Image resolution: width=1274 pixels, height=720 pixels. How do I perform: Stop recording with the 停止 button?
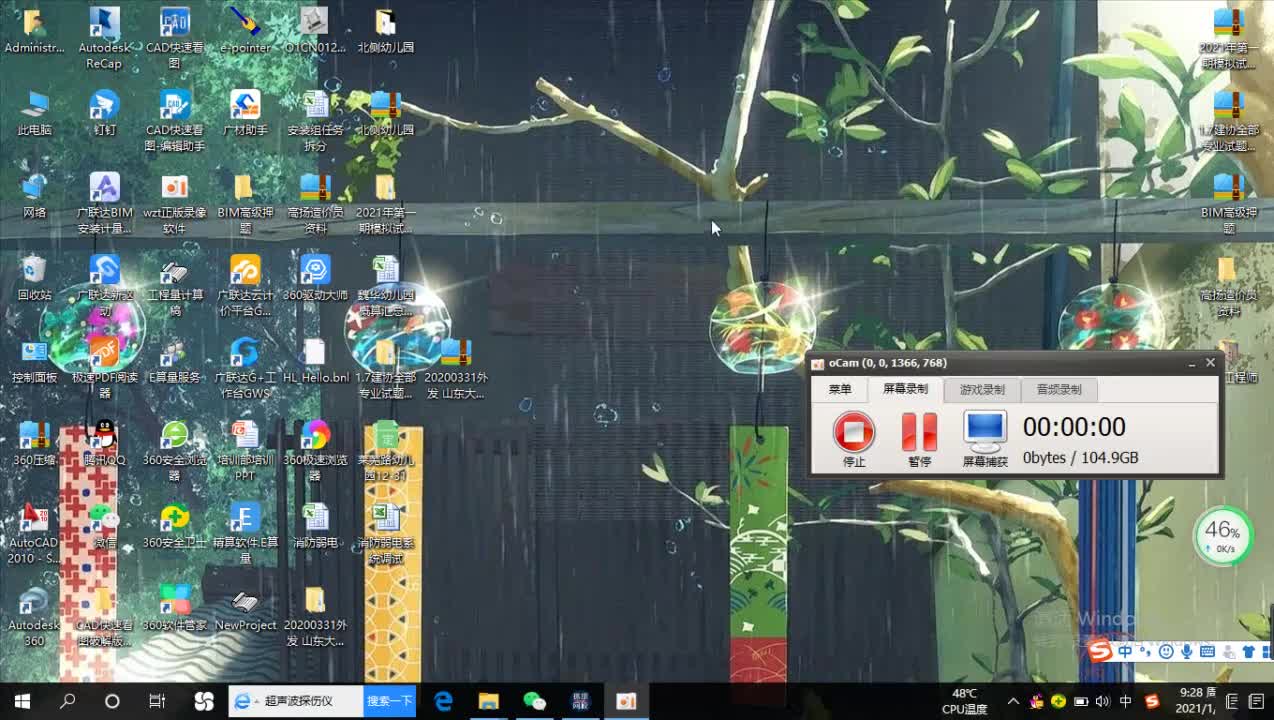pos(854,440)
